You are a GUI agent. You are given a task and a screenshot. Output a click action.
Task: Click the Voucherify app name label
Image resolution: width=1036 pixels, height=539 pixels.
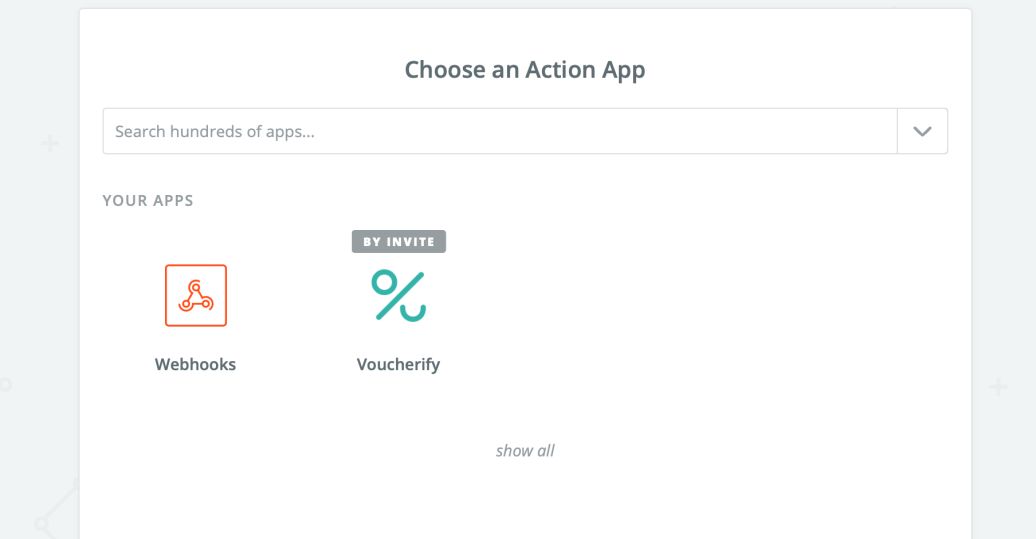click(x=398, y=365)
